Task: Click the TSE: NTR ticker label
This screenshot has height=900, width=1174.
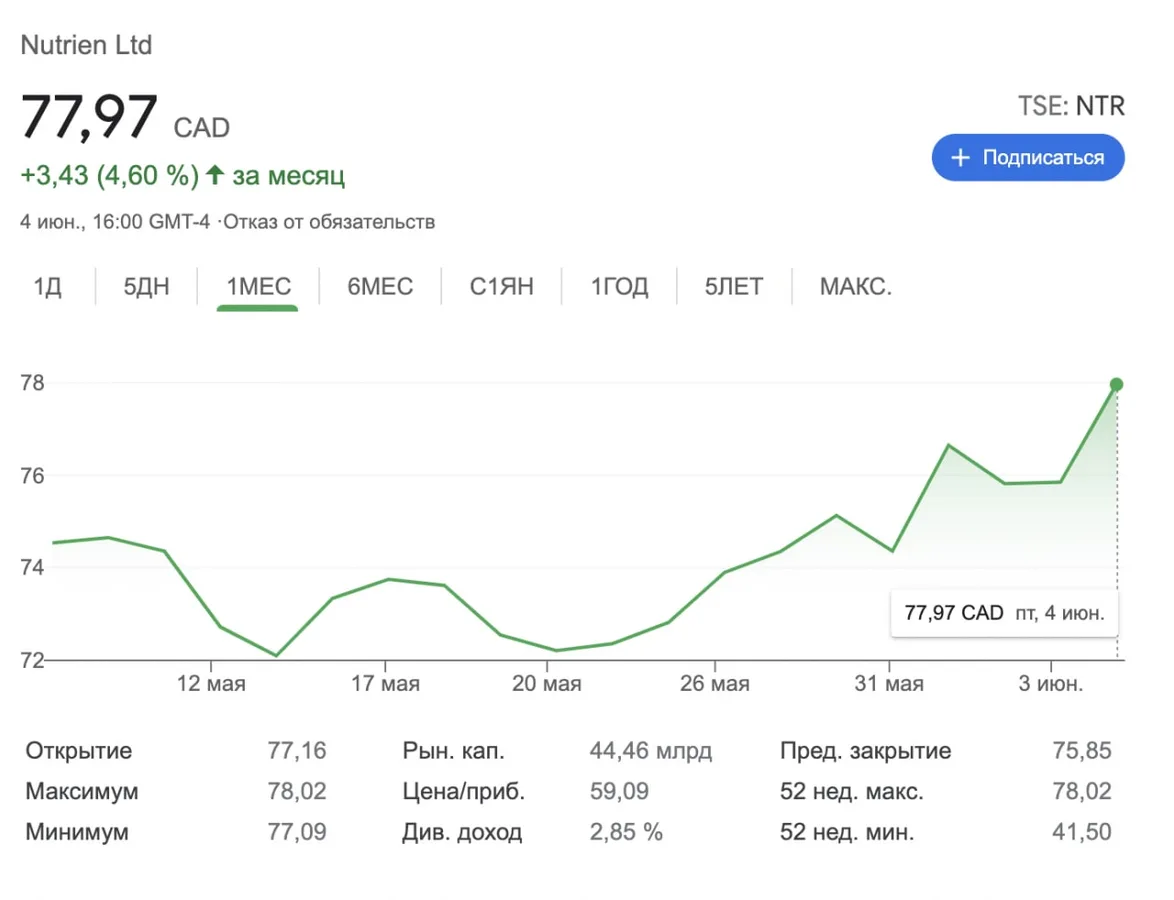Action: click(x=1071, y=106)
